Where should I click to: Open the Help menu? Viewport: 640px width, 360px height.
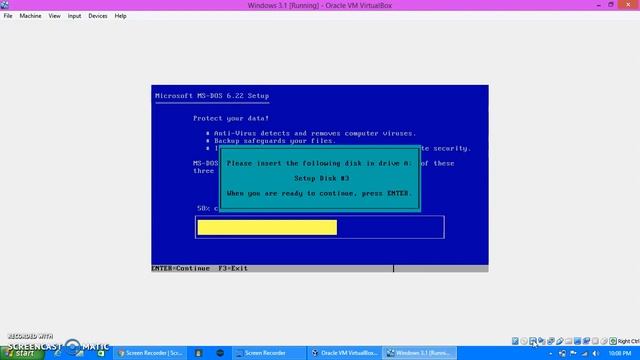[120, 16]
